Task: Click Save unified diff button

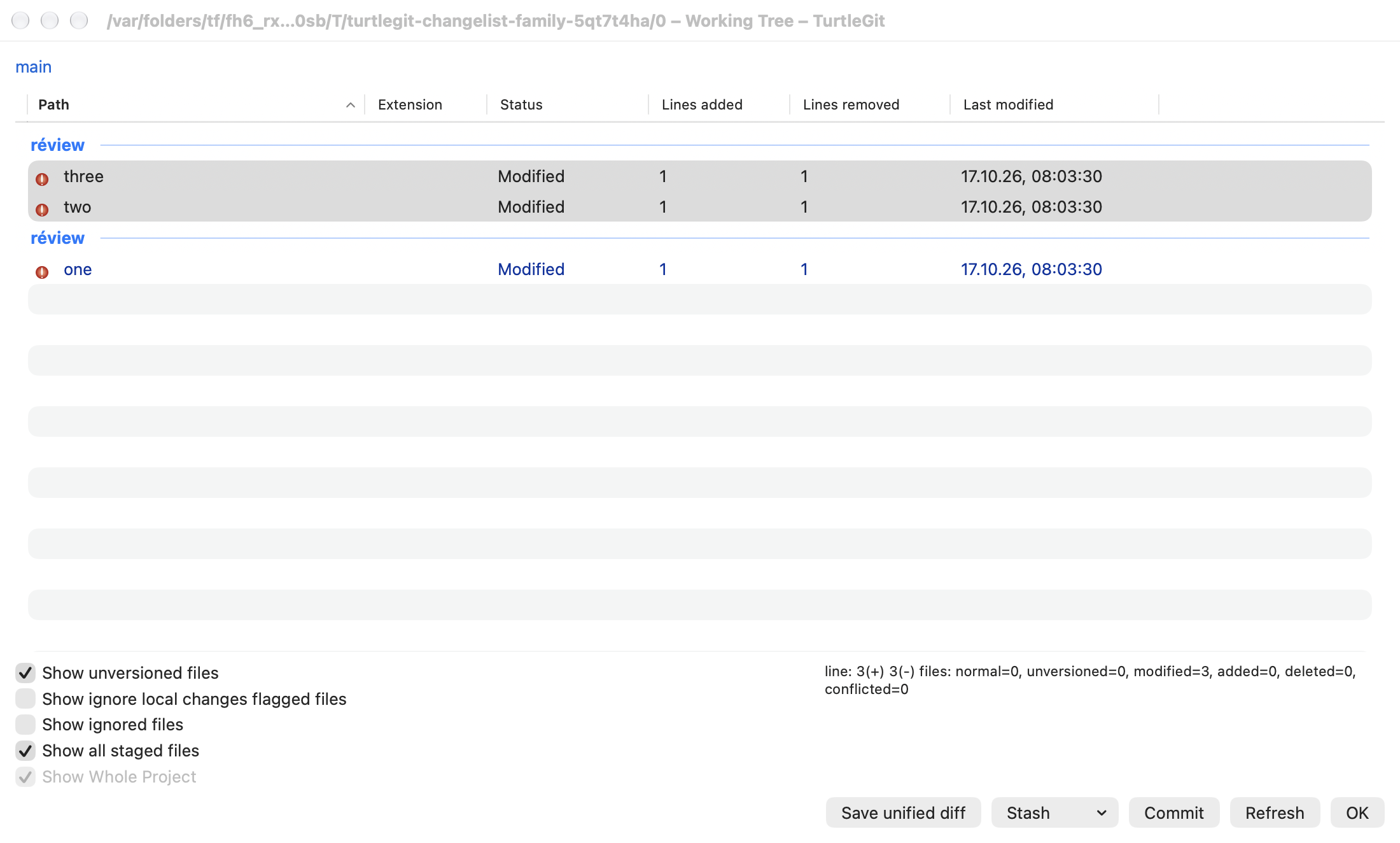Action: click(903, 813)
